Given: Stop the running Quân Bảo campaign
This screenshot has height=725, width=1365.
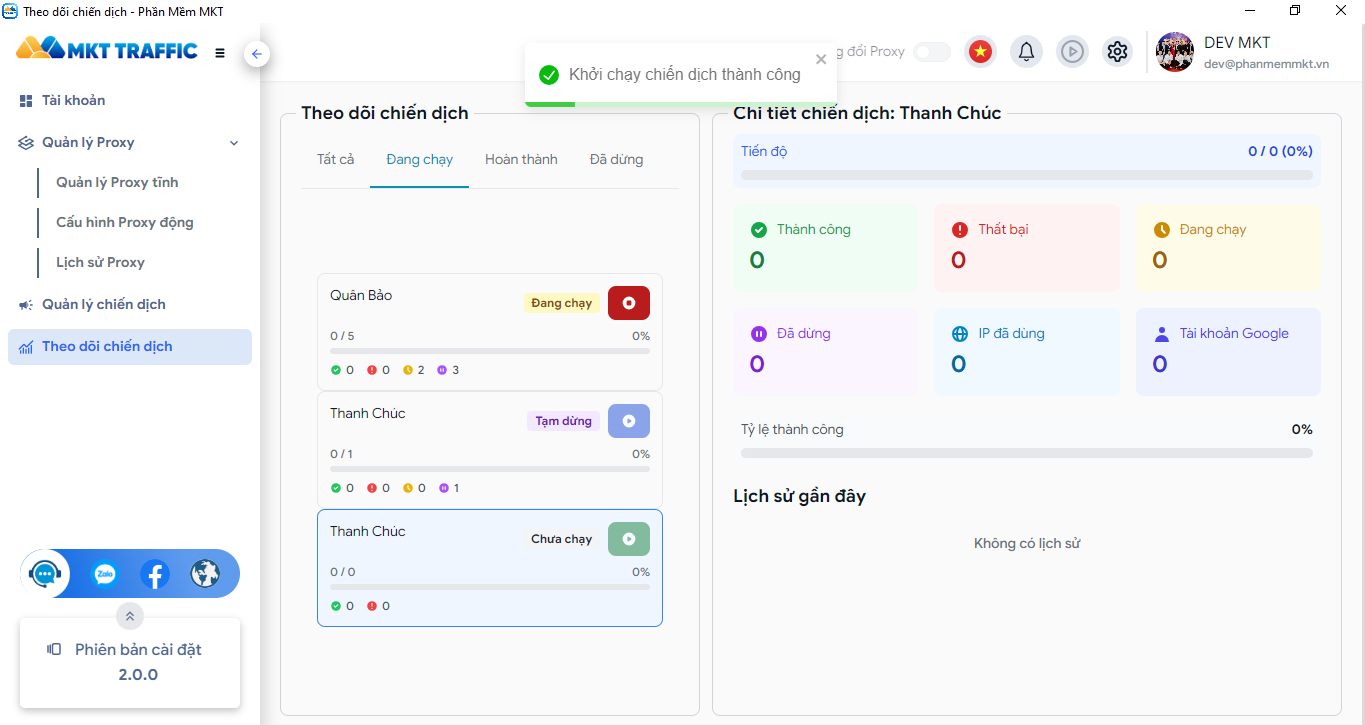Looking at the screenshot, I should (x=628, y=302).
